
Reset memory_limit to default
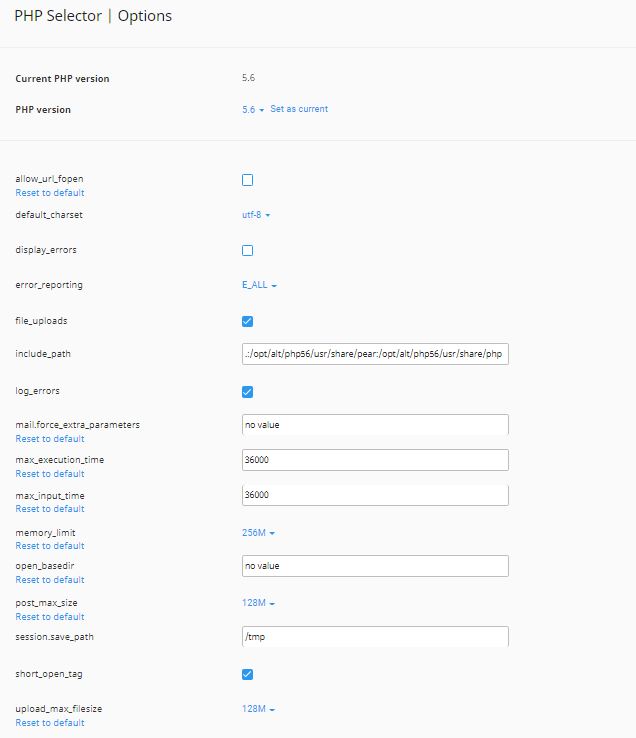click(50, 545)
